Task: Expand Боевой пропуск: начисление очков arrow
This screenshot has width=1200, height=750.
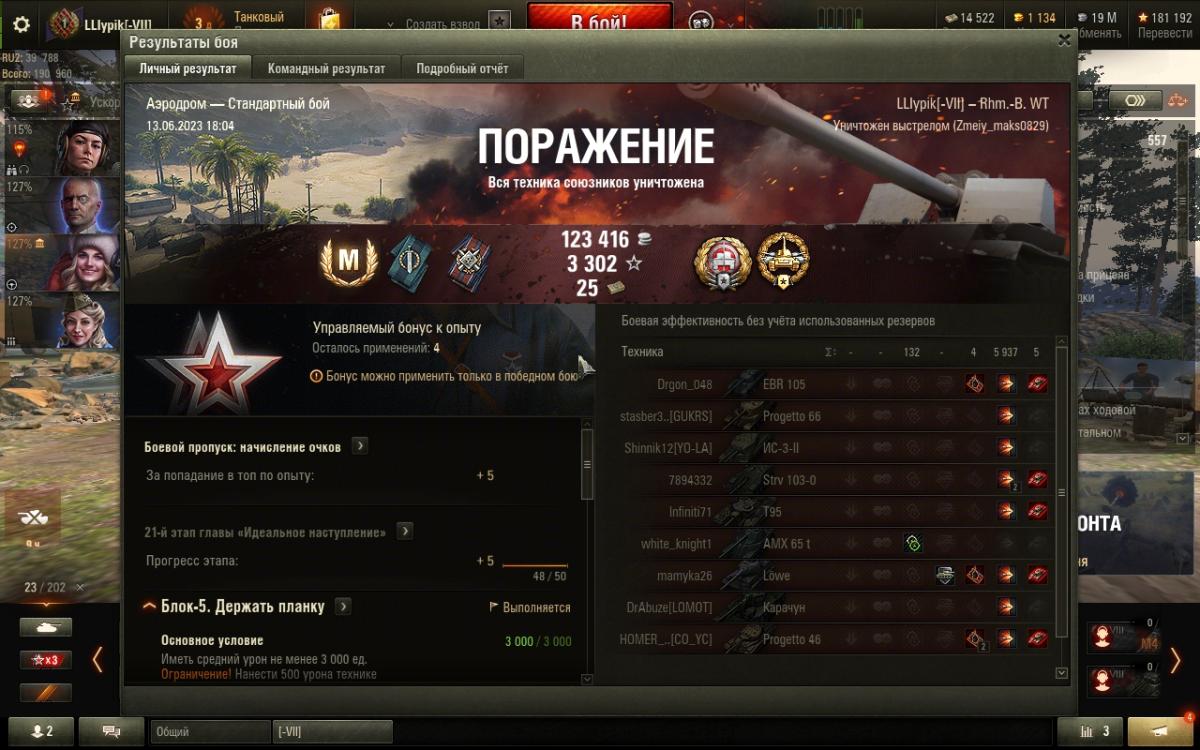Action: tap(360, 446)
